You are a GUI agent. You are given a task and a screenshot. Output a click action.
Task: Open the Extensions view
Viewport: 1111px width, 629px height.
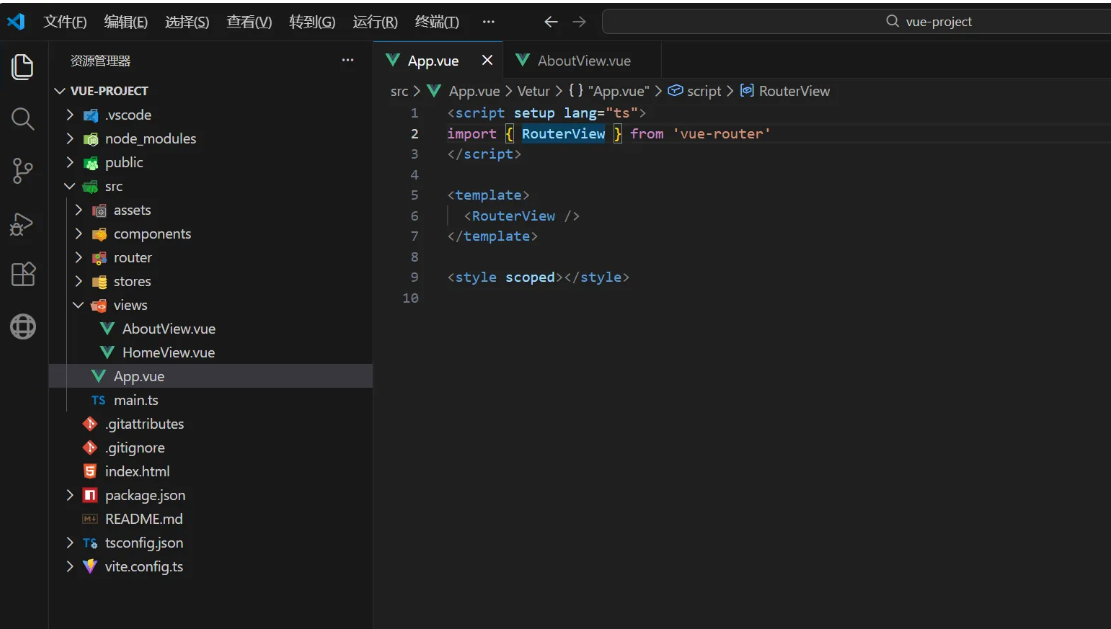tap(22, 274)
